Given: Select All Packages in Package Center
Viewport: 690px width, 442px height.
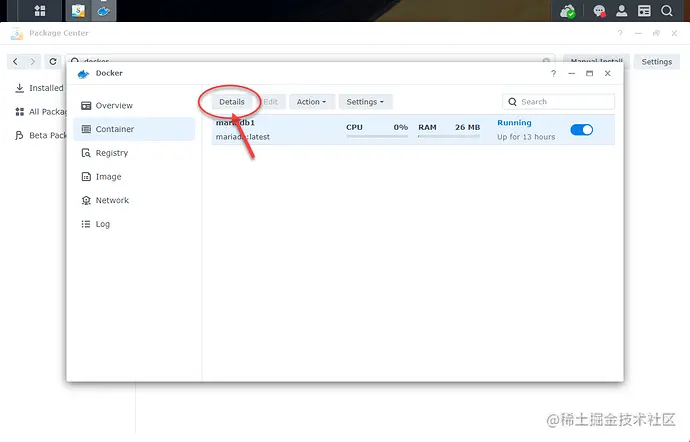Looking at the screenshot, I should pos(39,112).
